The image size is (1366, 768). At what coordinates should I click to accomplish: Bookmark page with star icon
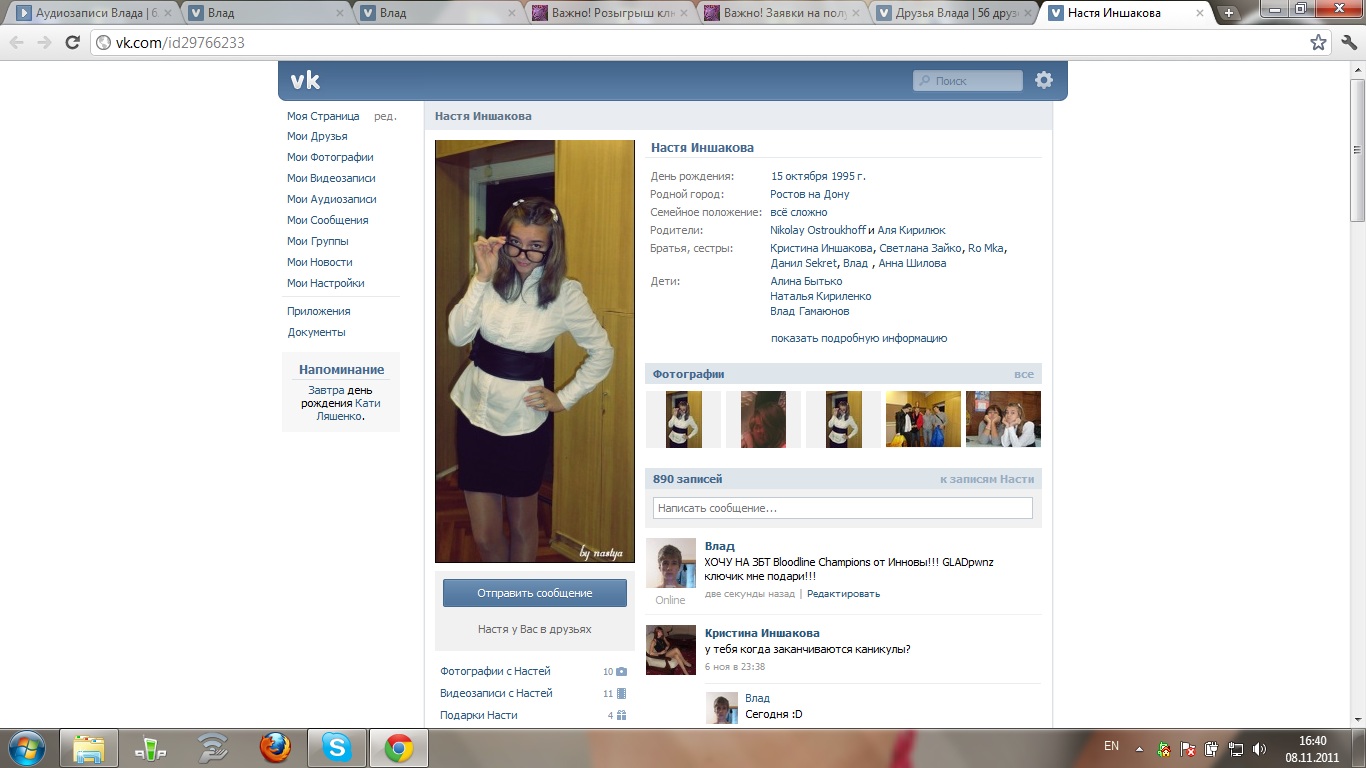click(x=1318, y=43)
